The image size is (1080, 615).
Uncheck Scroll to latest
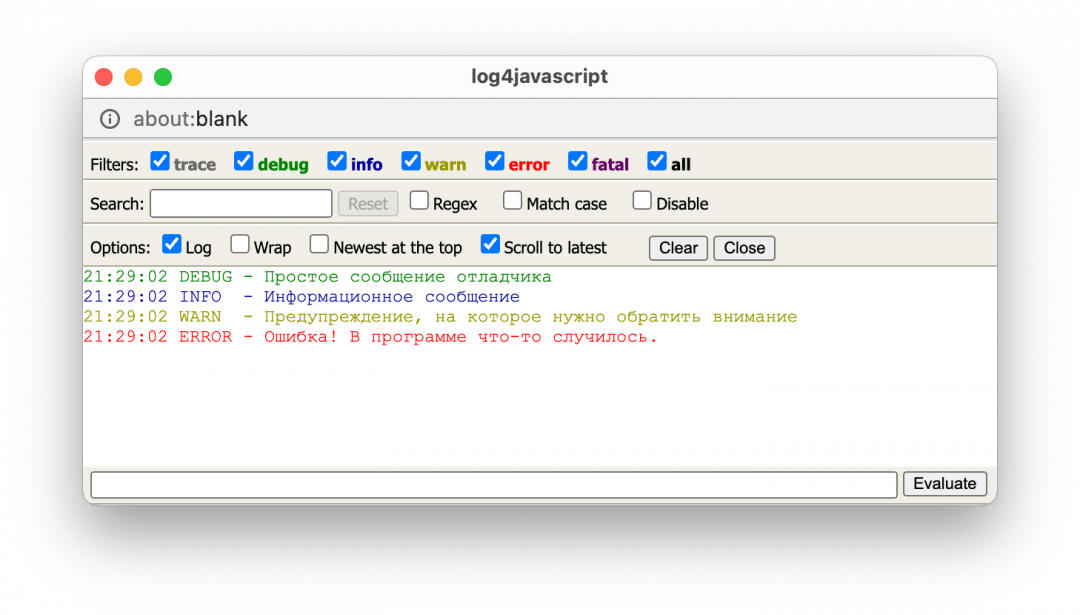click(490, 244)
